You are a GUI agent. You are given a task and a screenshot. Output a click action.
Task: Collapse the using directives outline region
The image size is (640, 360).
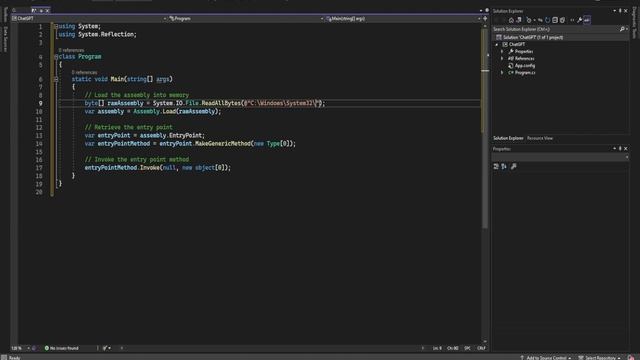(x=56, y=26)
